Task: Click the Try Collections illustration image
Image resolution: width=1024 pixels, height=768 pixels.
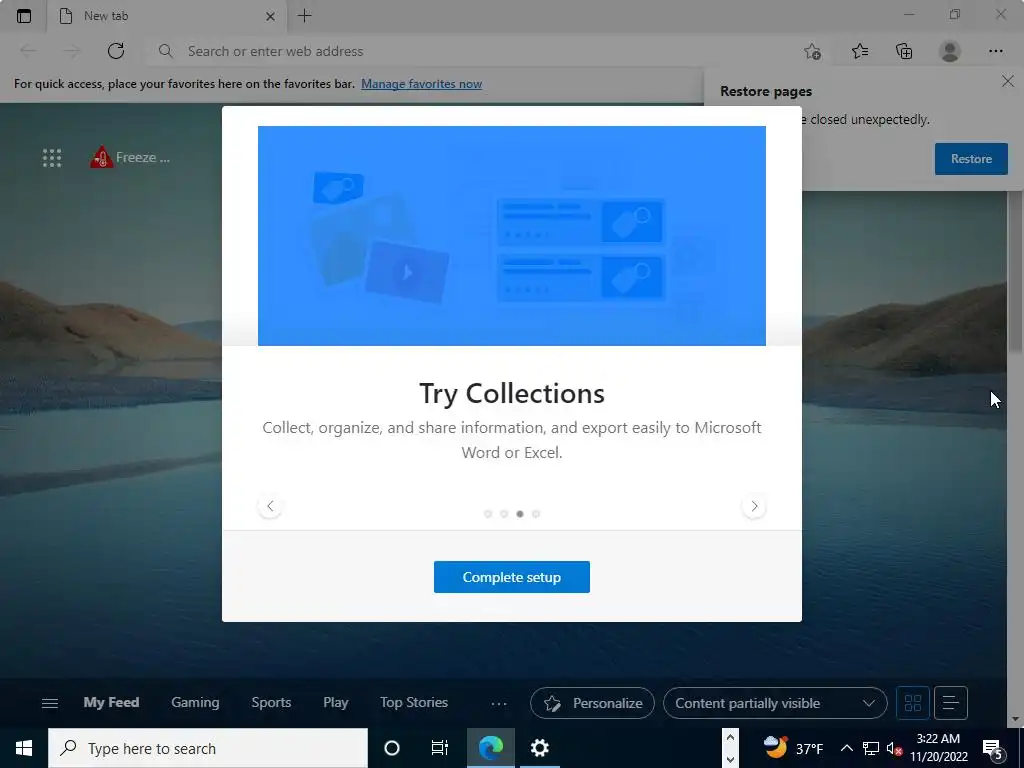Action: 511,236
